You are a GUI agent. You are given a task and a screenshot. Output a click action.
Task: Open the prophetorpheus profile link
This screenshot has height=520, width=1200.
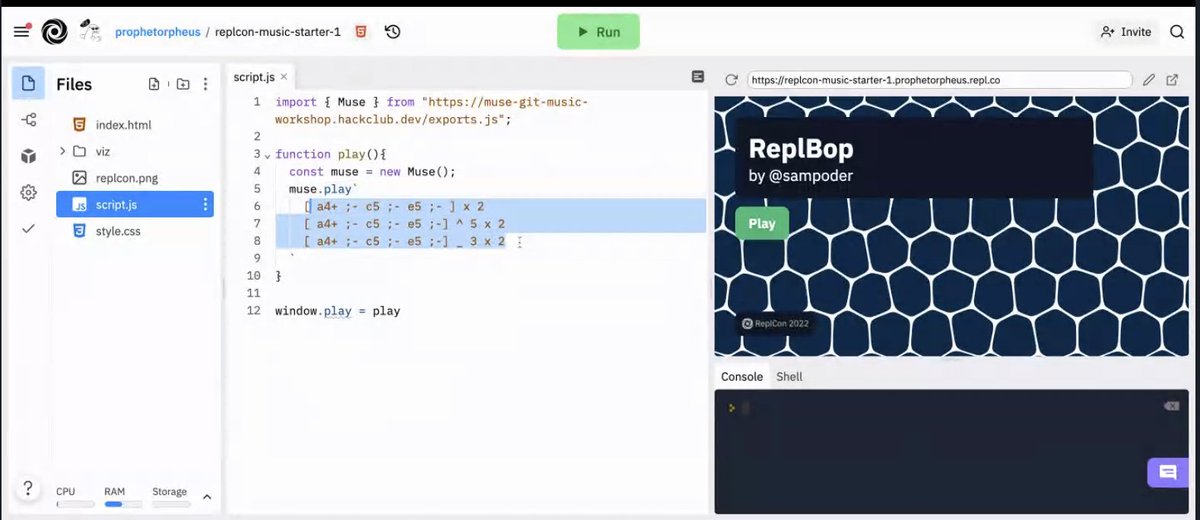coord(158,32)
